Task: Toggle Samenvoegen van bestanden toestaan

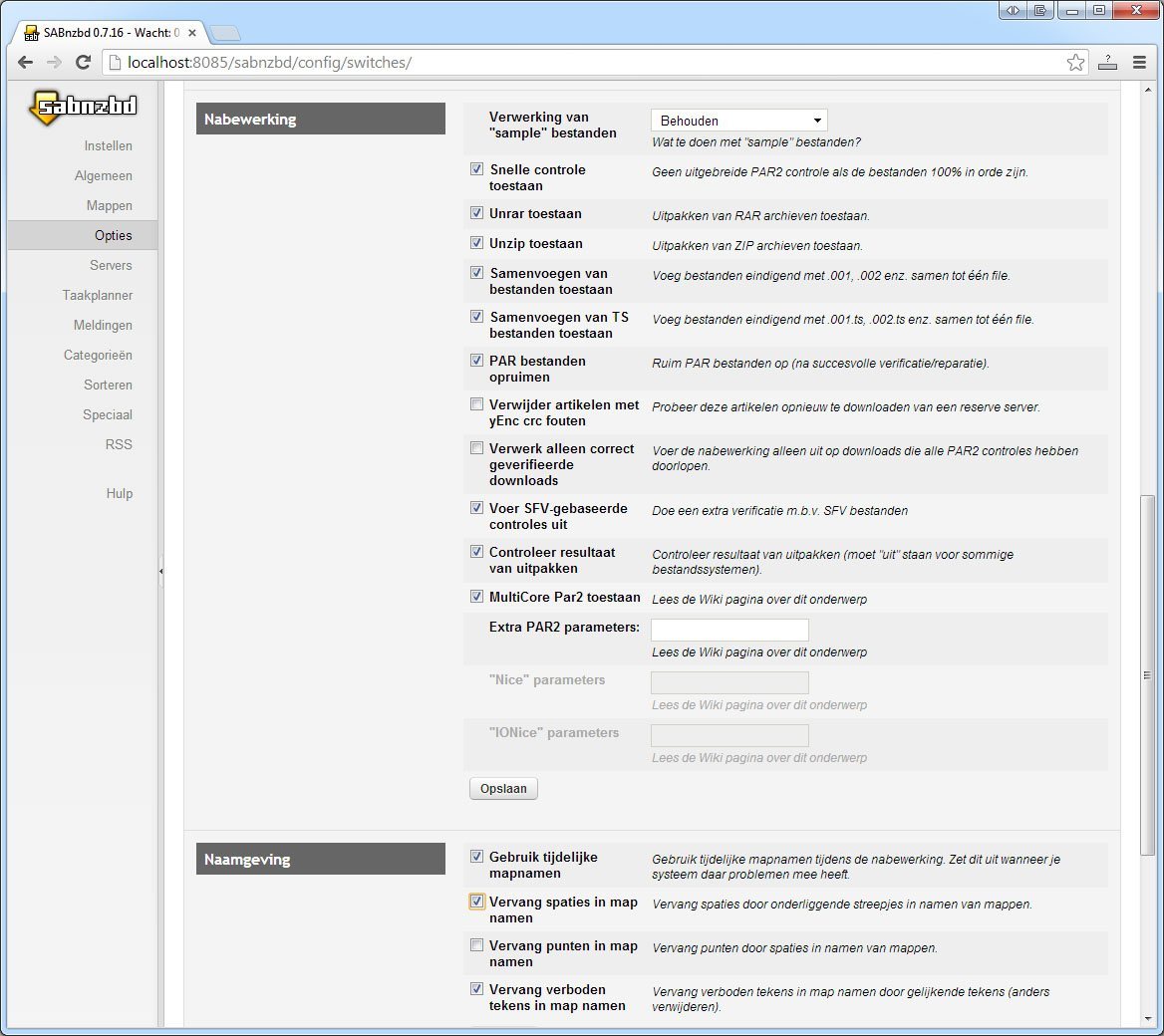Action: [x=476, y=272]
